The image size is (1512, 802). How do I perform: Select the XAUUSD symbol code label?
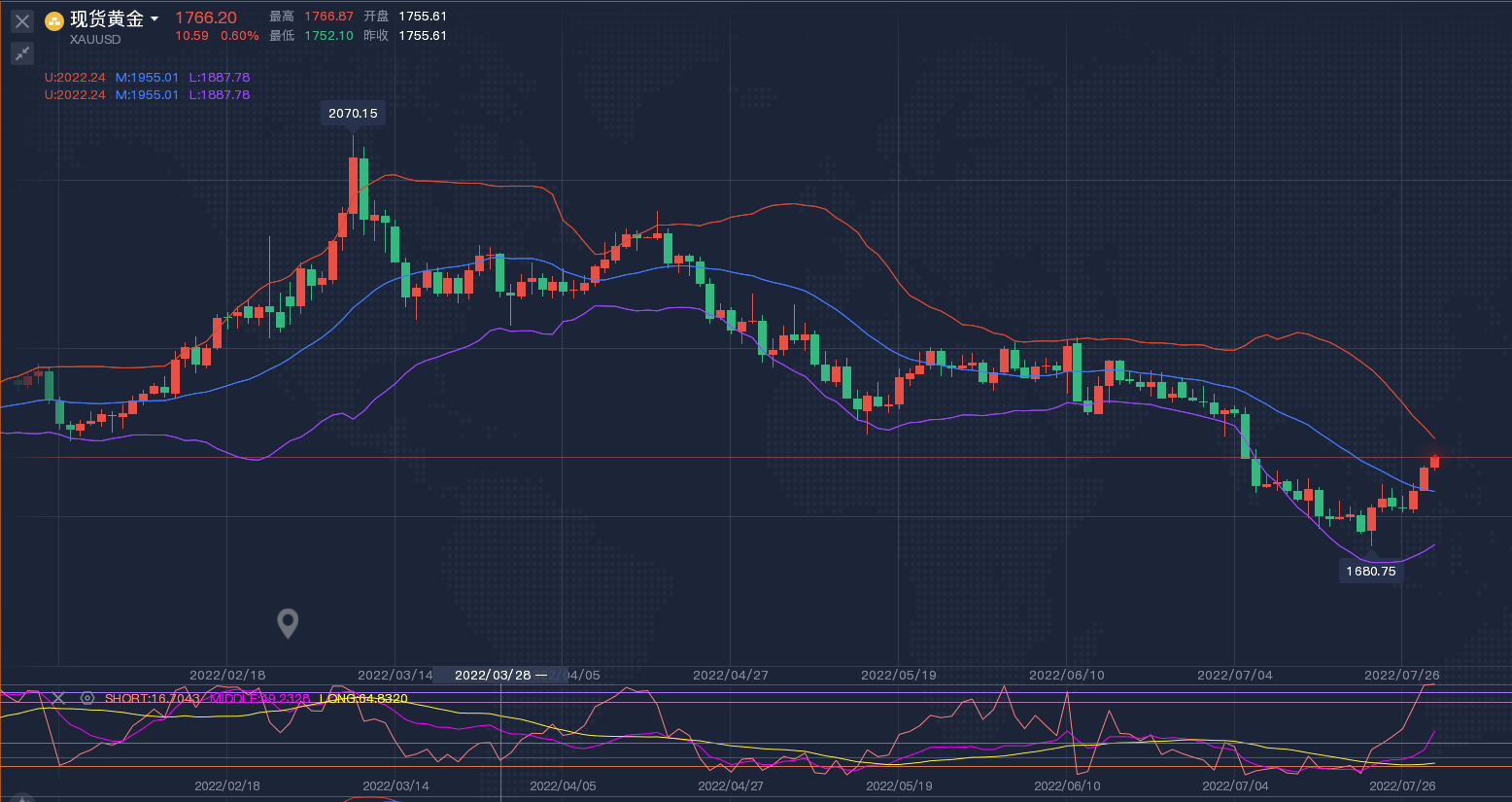click(95, 40)
